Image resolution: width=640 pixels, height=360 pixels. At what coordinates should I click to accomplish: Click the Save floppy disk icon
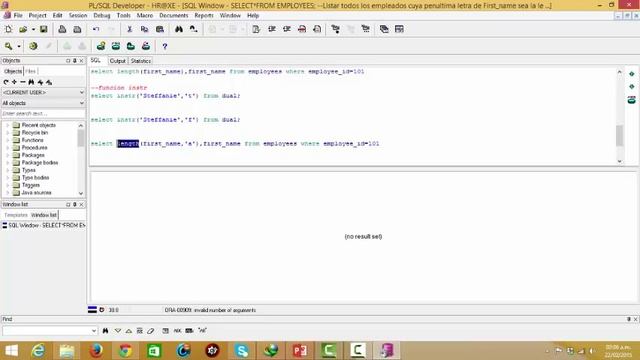click(44, 29)
